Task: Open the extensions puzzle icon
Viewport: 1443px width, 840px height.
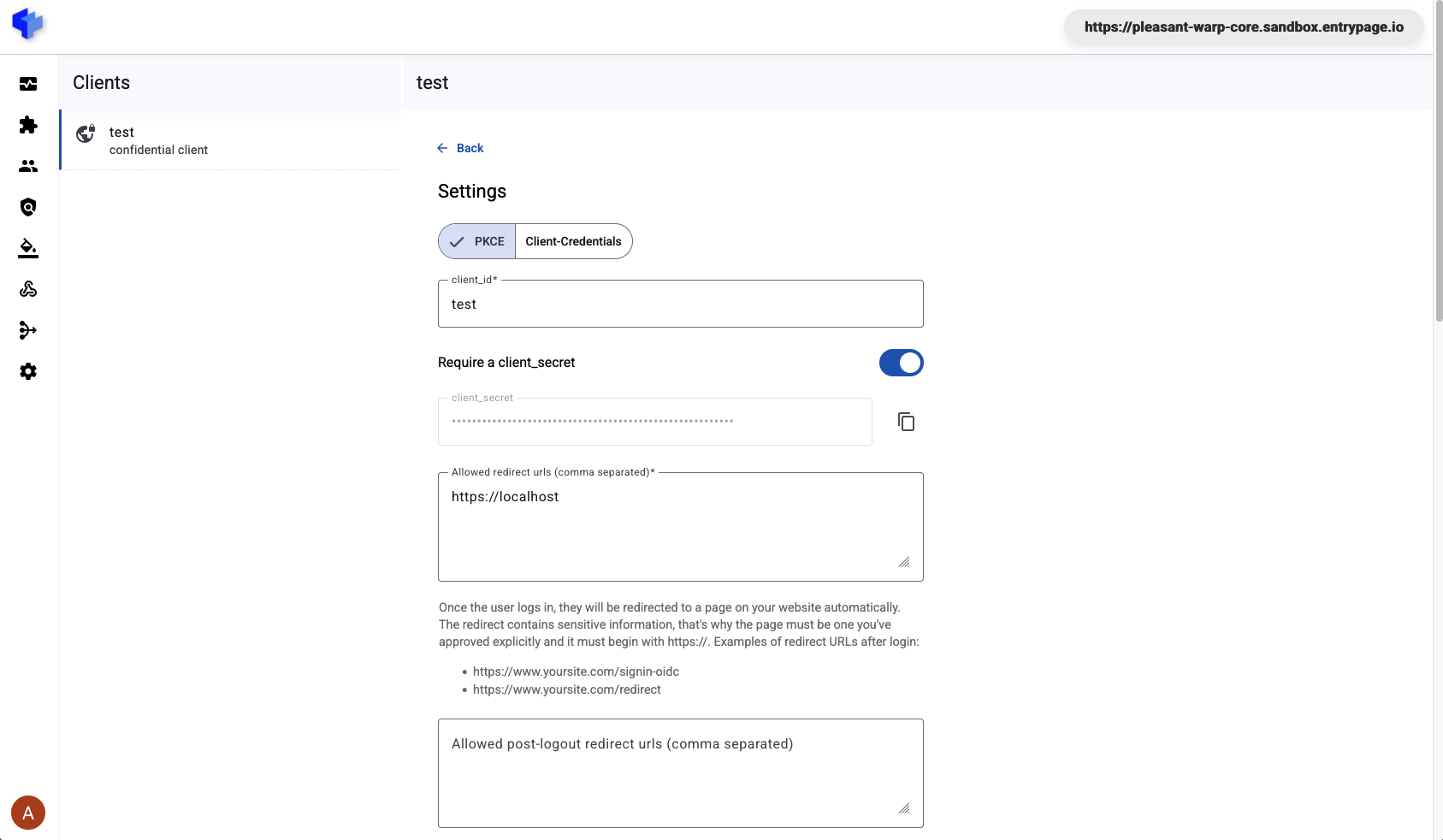Action: click(x=28, y=125)
